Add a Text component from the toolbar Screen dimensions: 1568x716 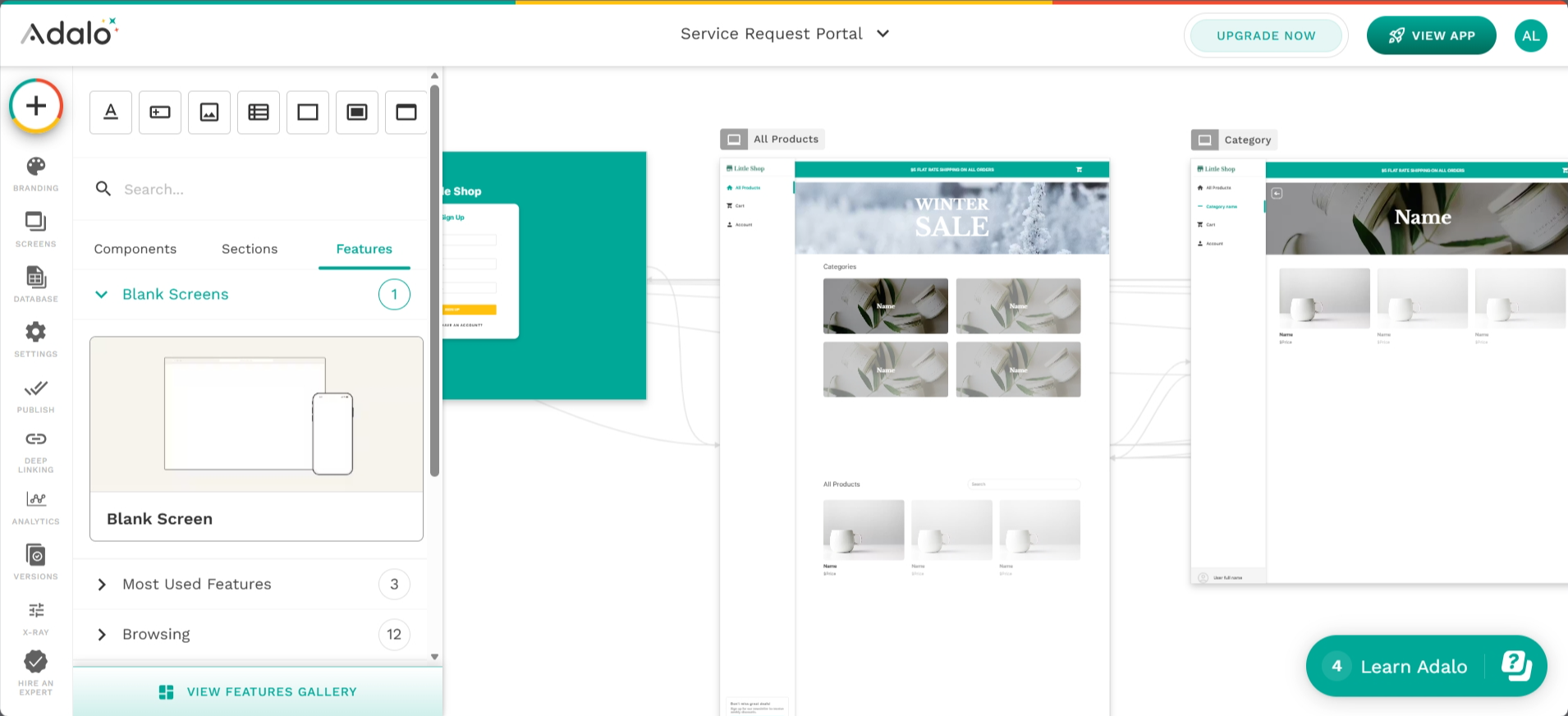click(x=111, y=112)
